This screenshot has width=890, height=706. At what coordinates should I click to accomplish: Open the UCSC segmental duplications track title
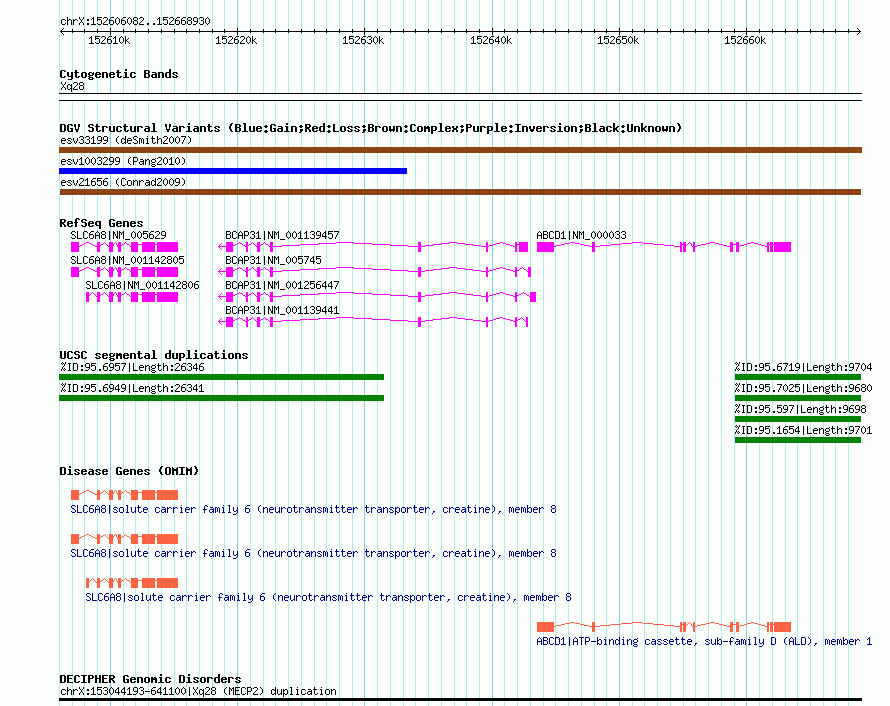click(154, 355)
